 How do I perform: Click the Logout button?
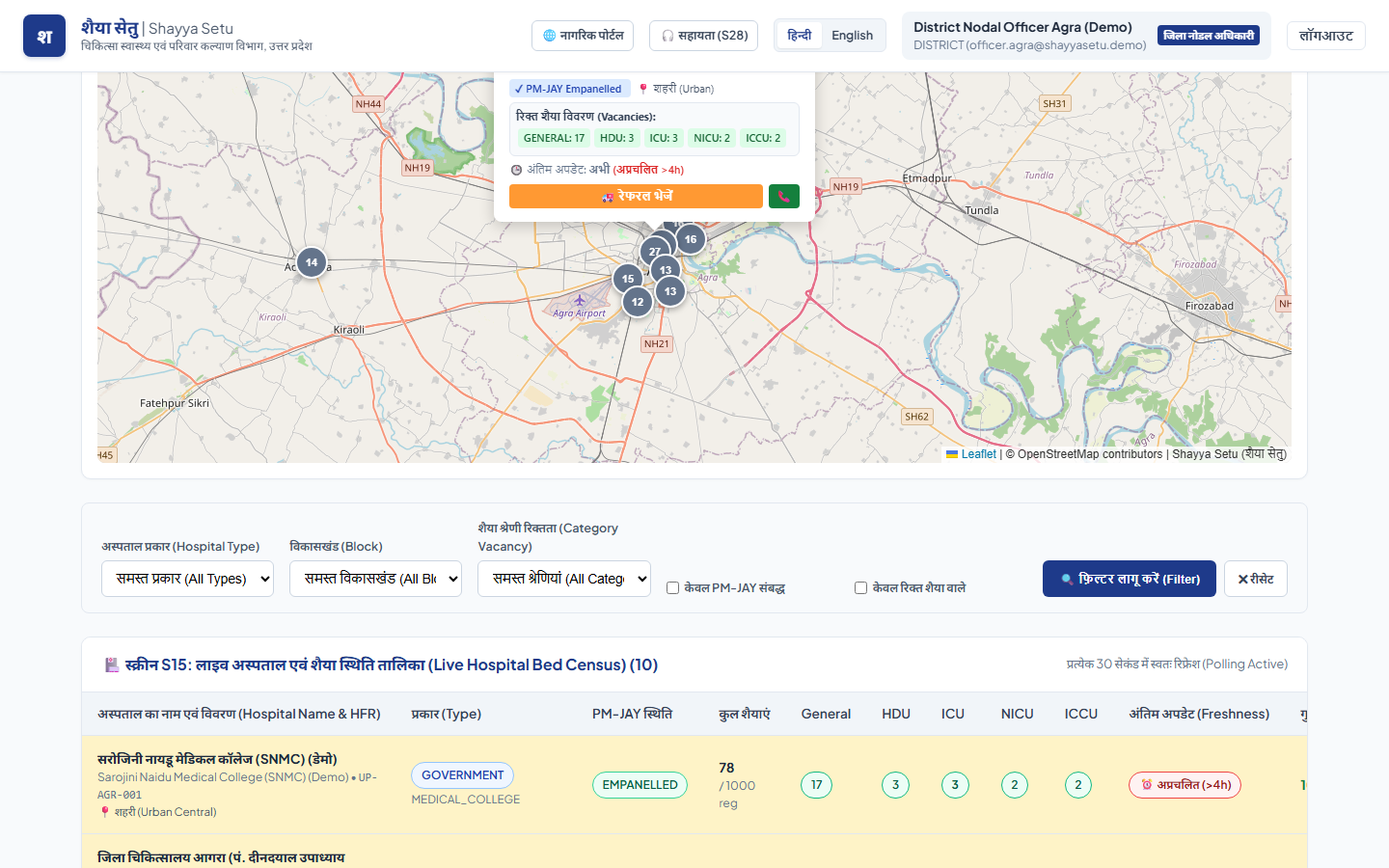point(1326,36)
